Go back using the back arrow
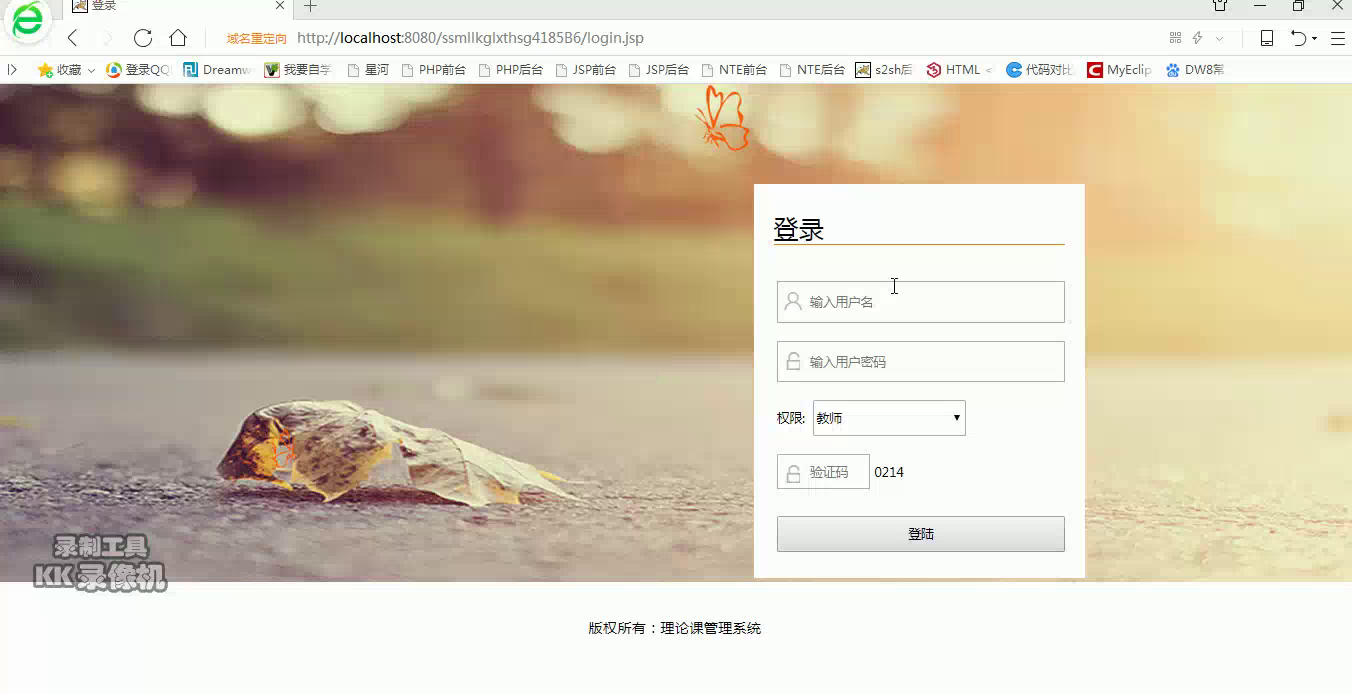The height and width of the screenshot is (694, 1352). [72, 38]
